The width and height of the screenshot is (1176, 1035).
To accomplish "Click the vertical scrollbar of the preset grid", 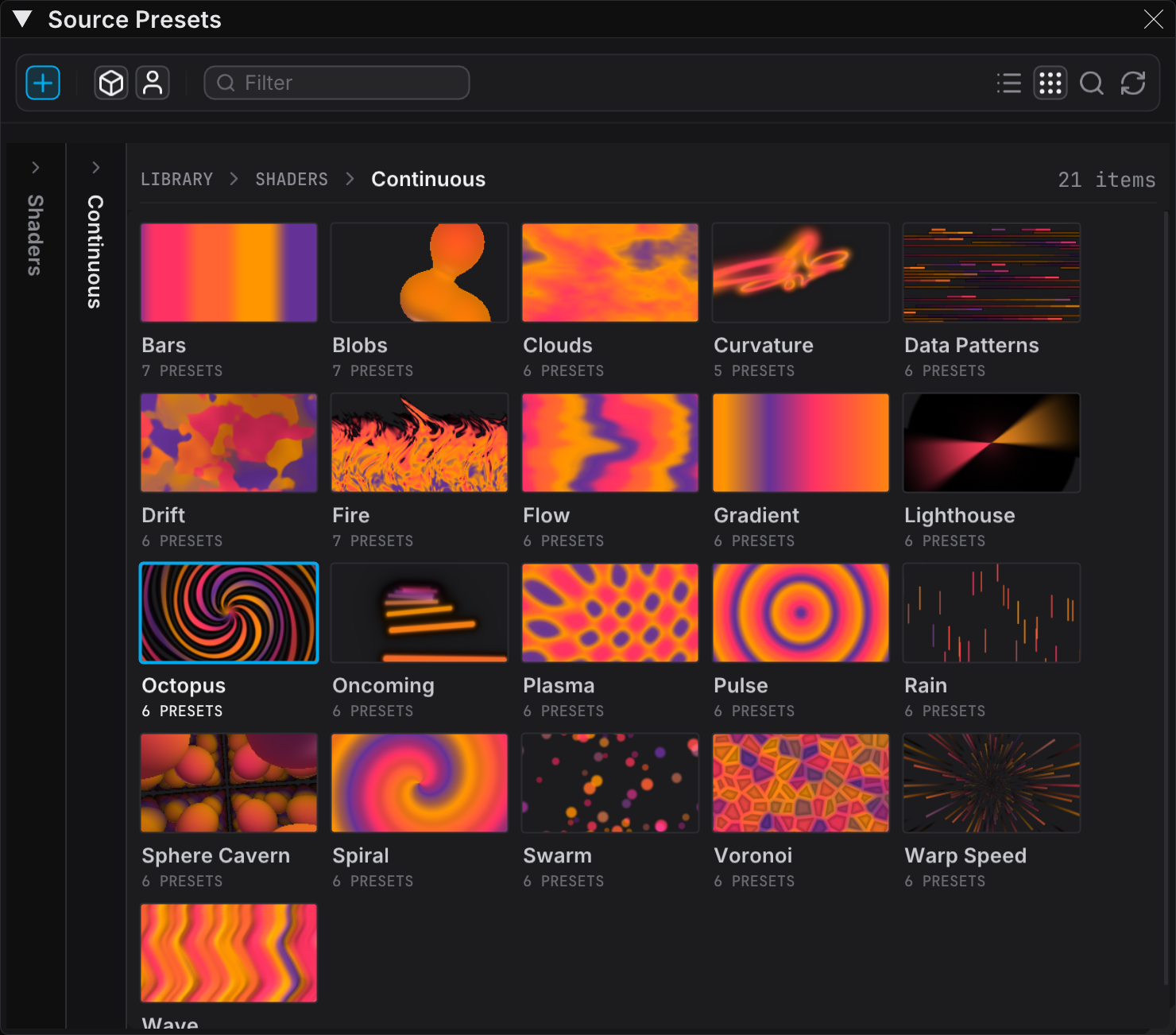I will point(1167,598).
